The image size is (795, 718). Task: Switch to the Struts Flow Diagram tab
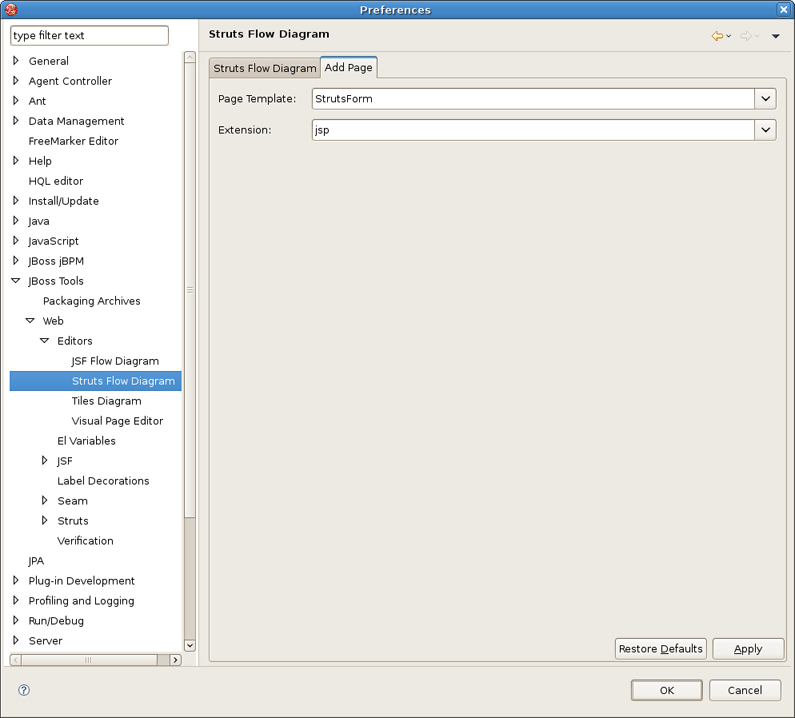pos(265,68)
